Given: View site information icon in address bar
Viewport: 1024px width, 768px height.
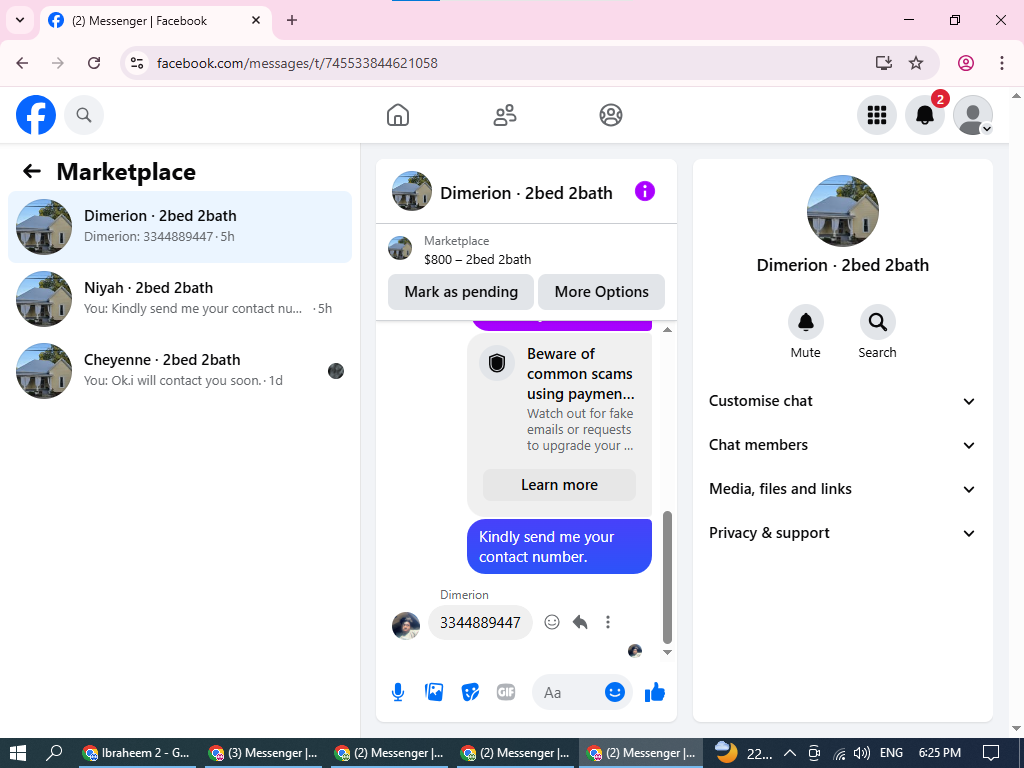Looking at the screenshot, I should (136, 63).
